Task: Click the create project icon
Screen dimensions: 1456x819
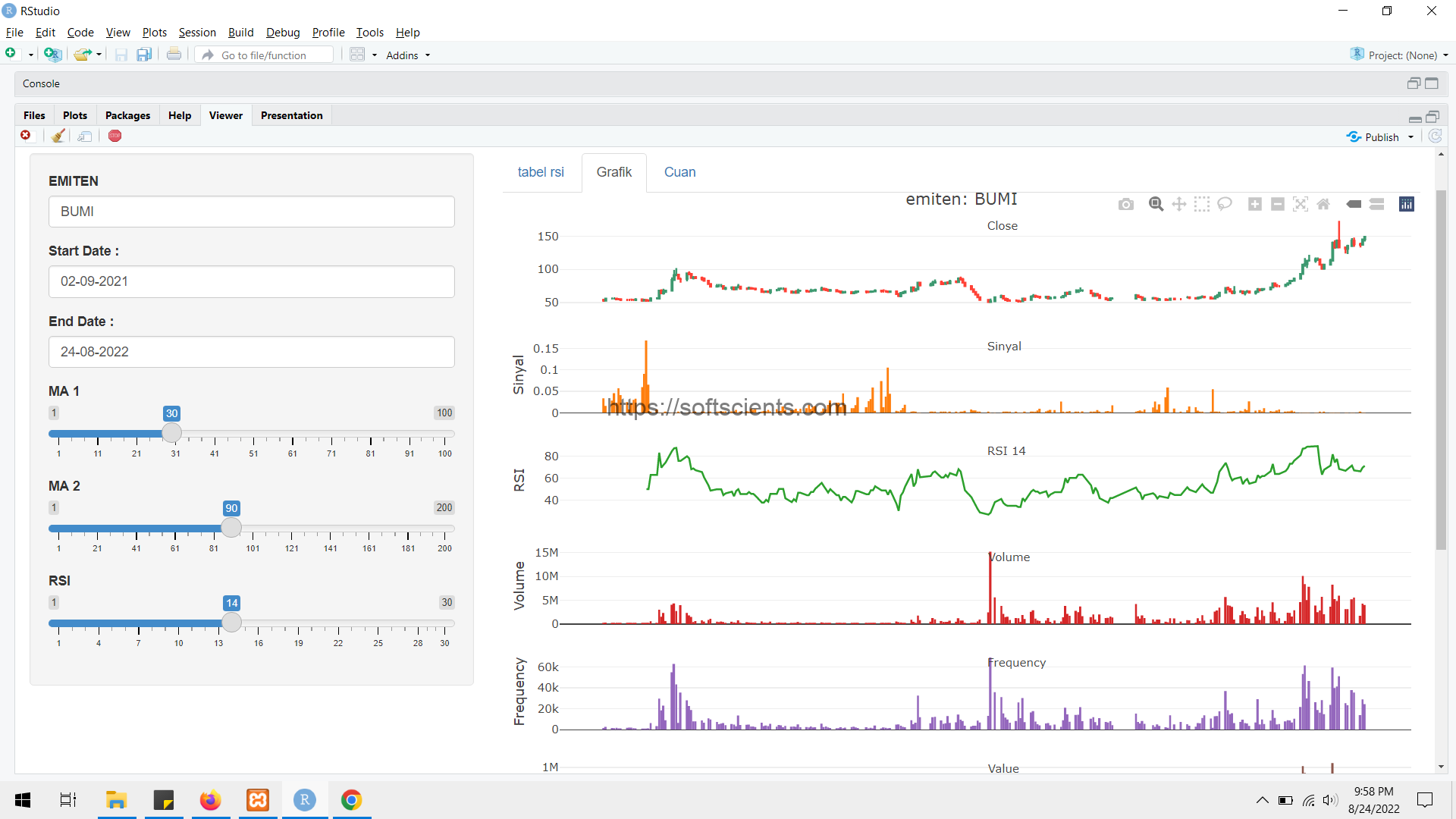Action: (52, 54)
